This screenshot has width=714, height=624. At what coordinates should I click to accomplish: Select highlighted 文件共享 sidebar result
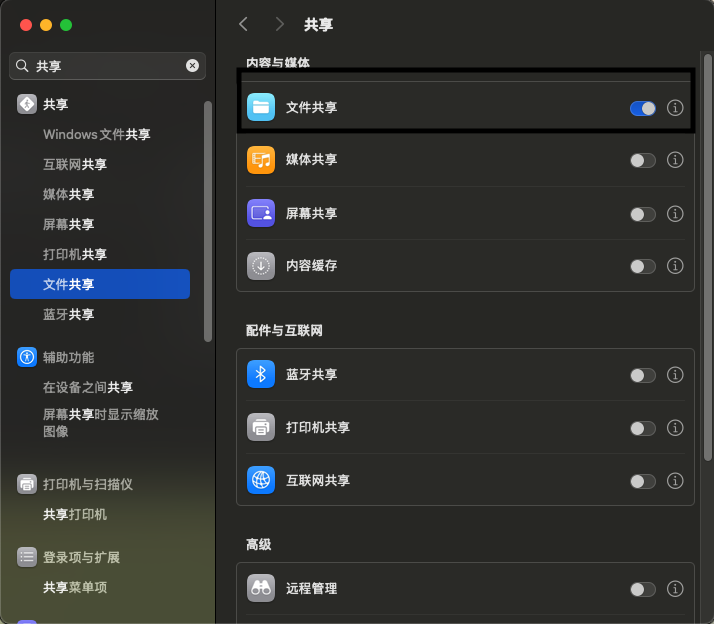[100, 284]
